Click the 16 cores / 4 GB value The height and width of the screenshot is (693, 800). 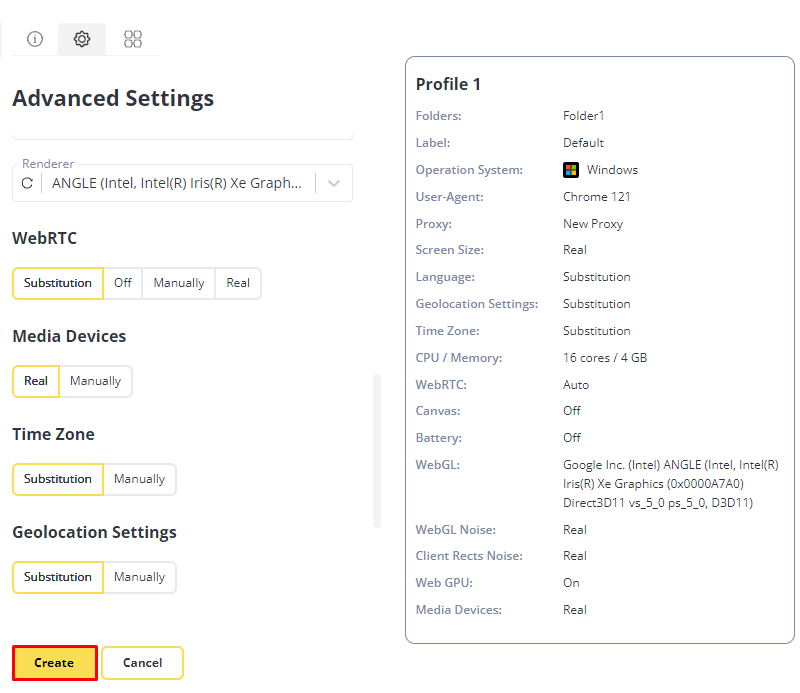tap(605, 358)
